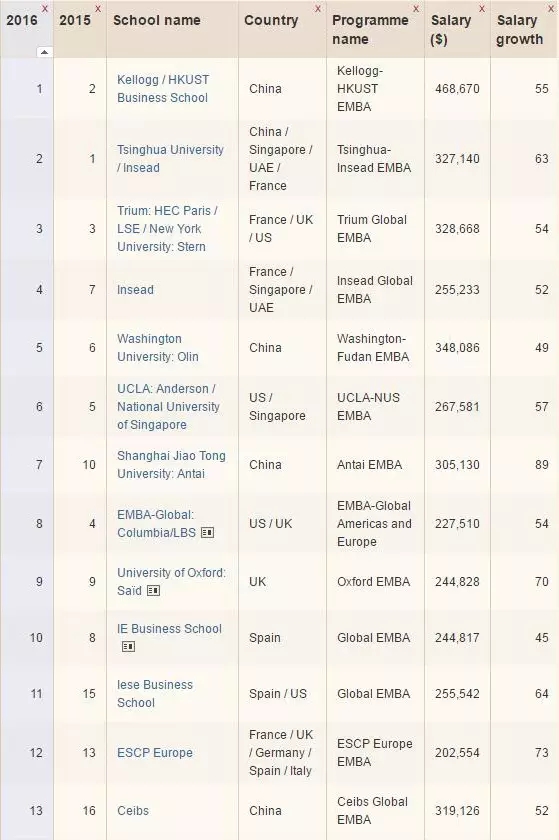Click the profile icon under IE Business School
This screenshot has height=840, width=559.
pos(128,647)
